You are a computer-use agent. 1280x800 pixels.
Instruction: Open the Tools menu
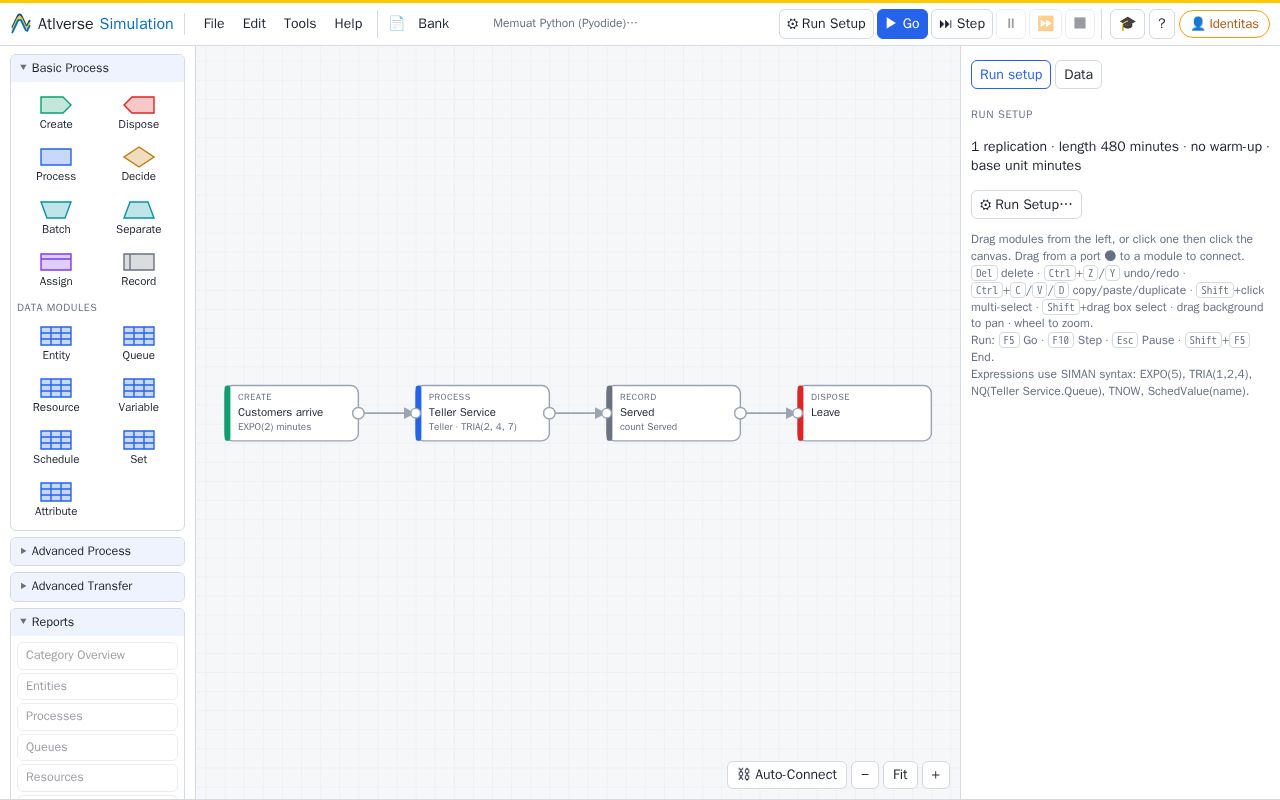[300, 24]
